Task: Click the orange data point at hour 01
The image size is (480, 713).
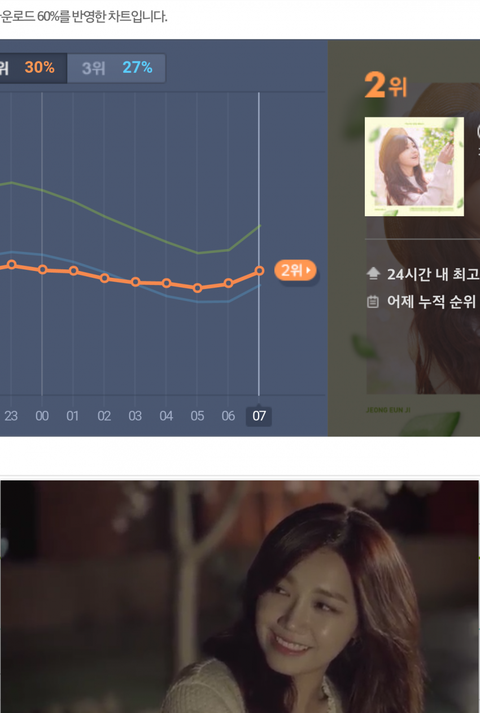Action: [73, 271]
